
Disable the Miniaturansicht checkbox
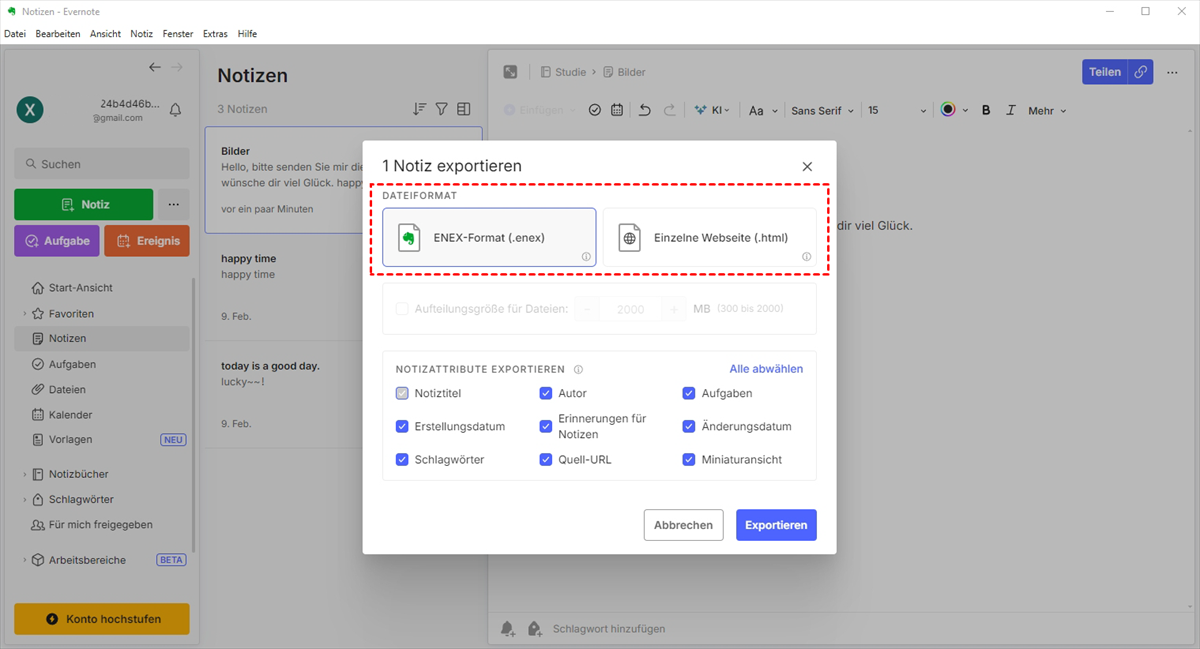(x=689, y=459)
